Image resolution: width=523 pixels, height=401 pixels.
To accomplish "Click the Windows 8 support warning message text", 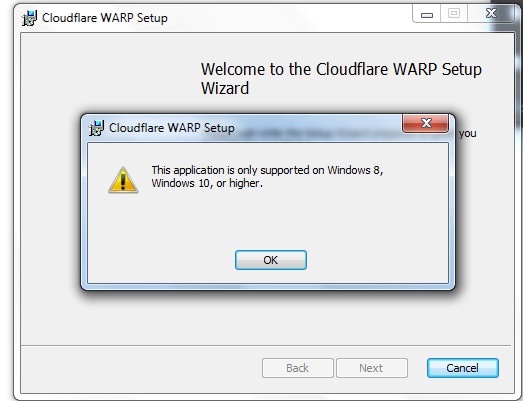I will click(267, 176).
